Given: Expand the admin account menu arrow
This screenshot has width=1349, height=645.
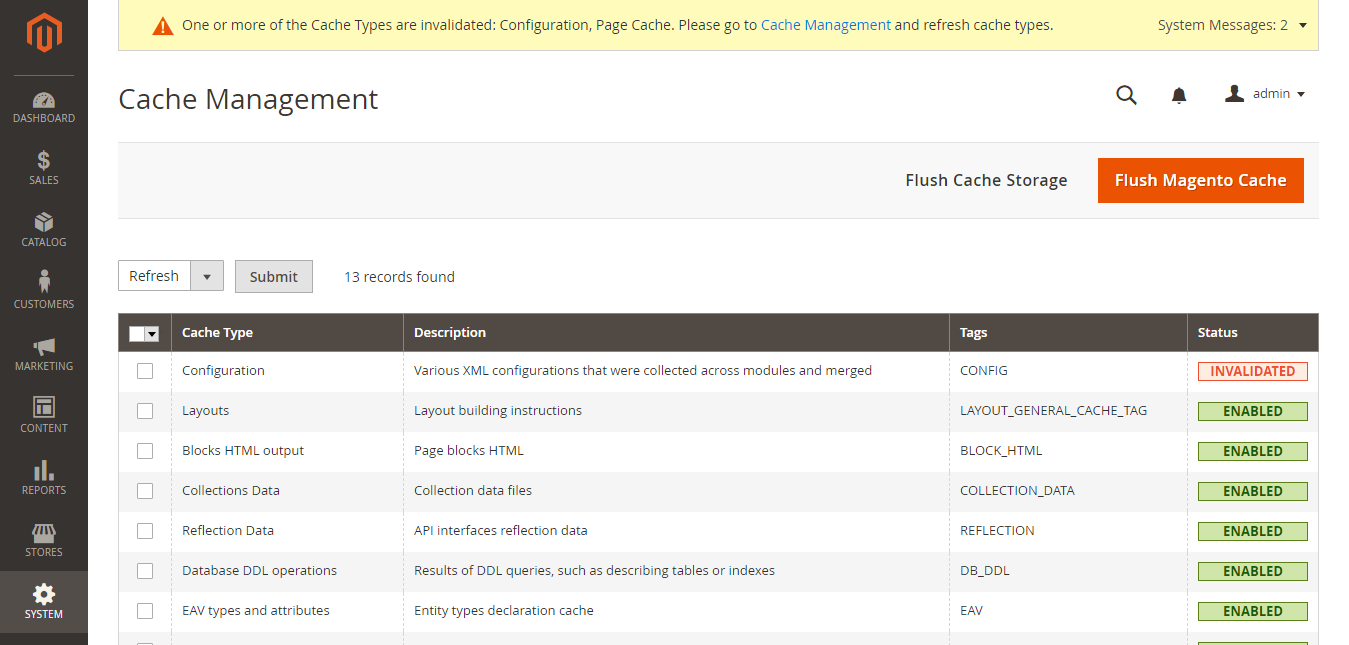Looking at the screenshot, I should pos(1301,95).
